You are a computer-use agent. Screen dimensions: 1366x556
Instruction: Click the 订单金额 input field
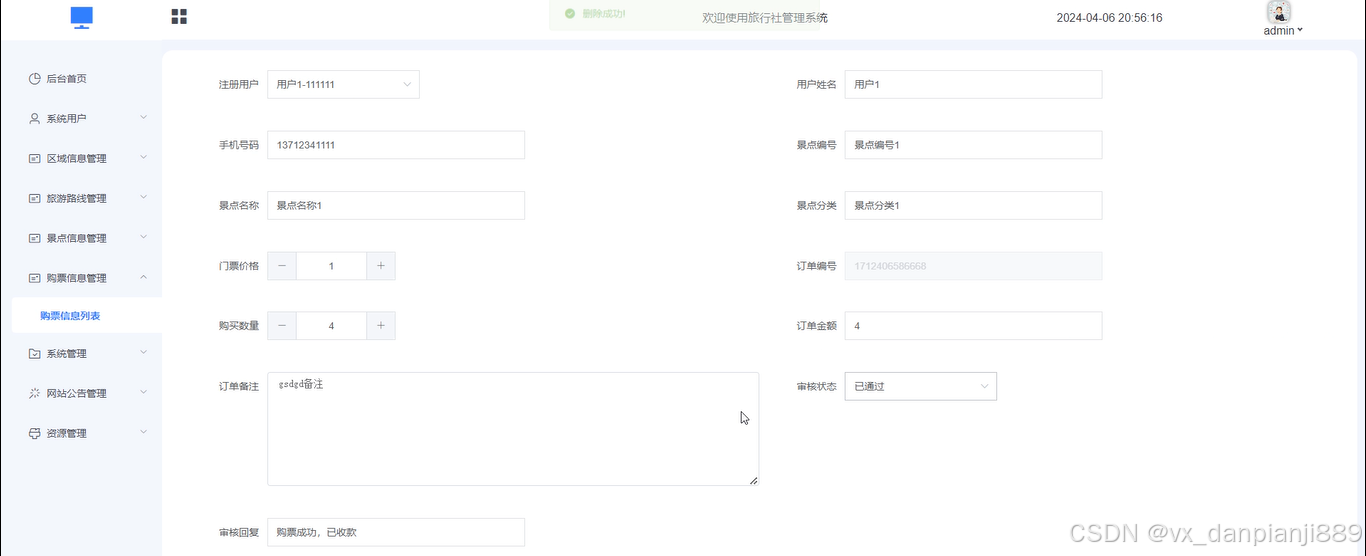pos(973,326)
